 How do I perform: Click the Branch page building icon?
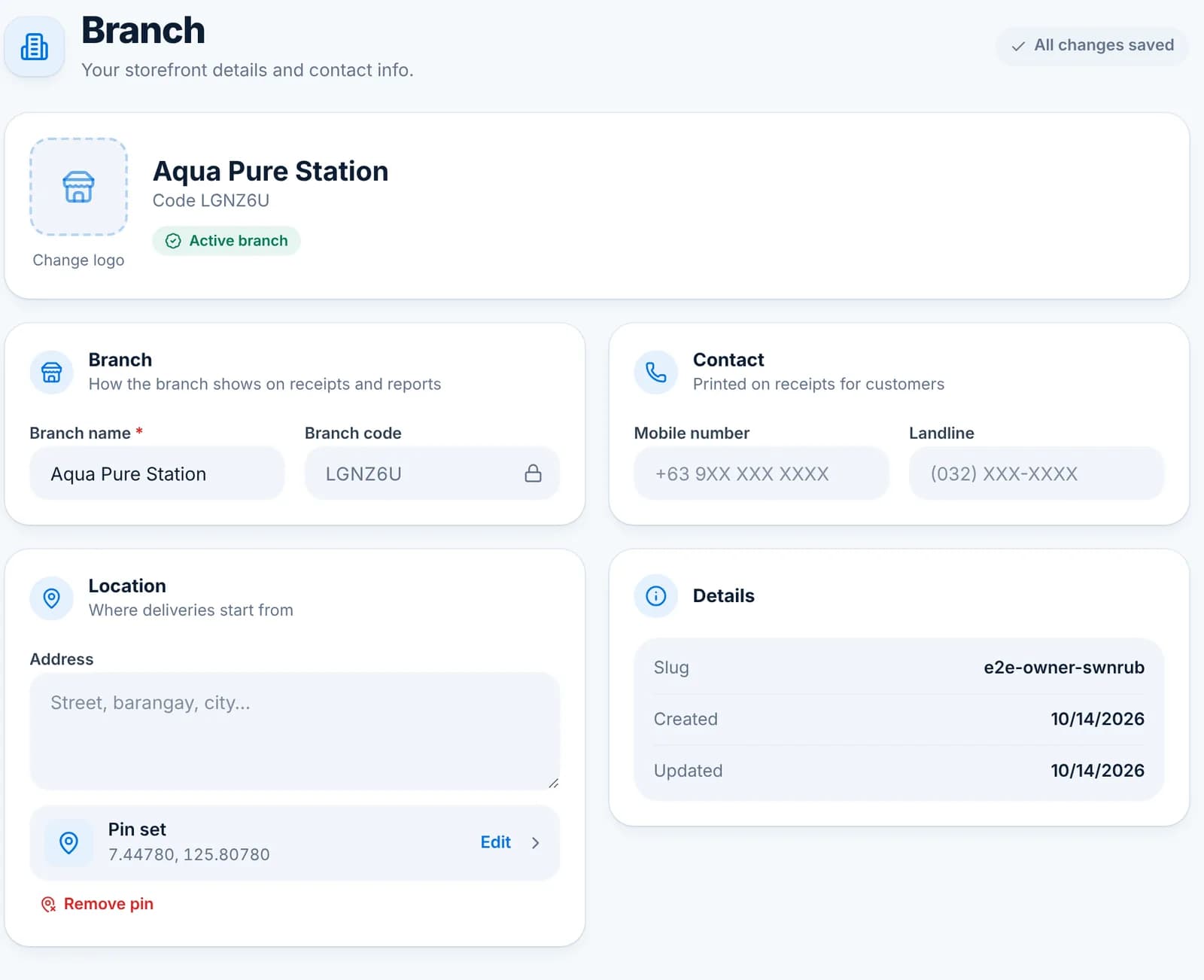(35, 46)
